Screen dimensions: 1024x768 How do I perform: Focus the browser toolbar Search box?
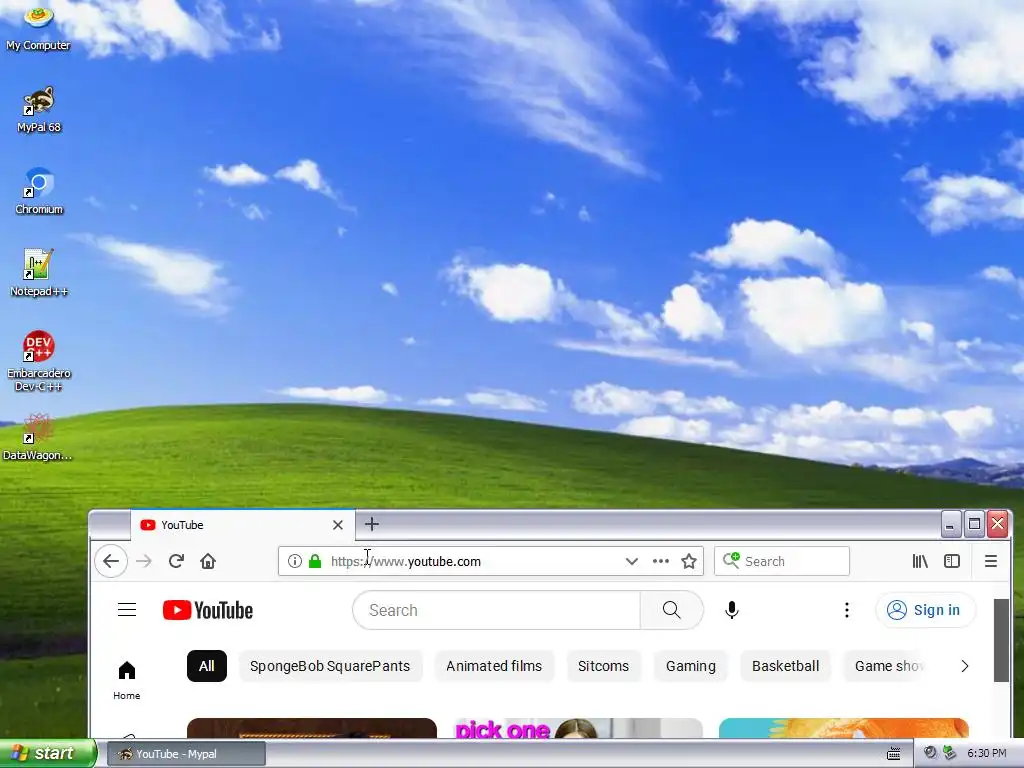coord(782,561)
